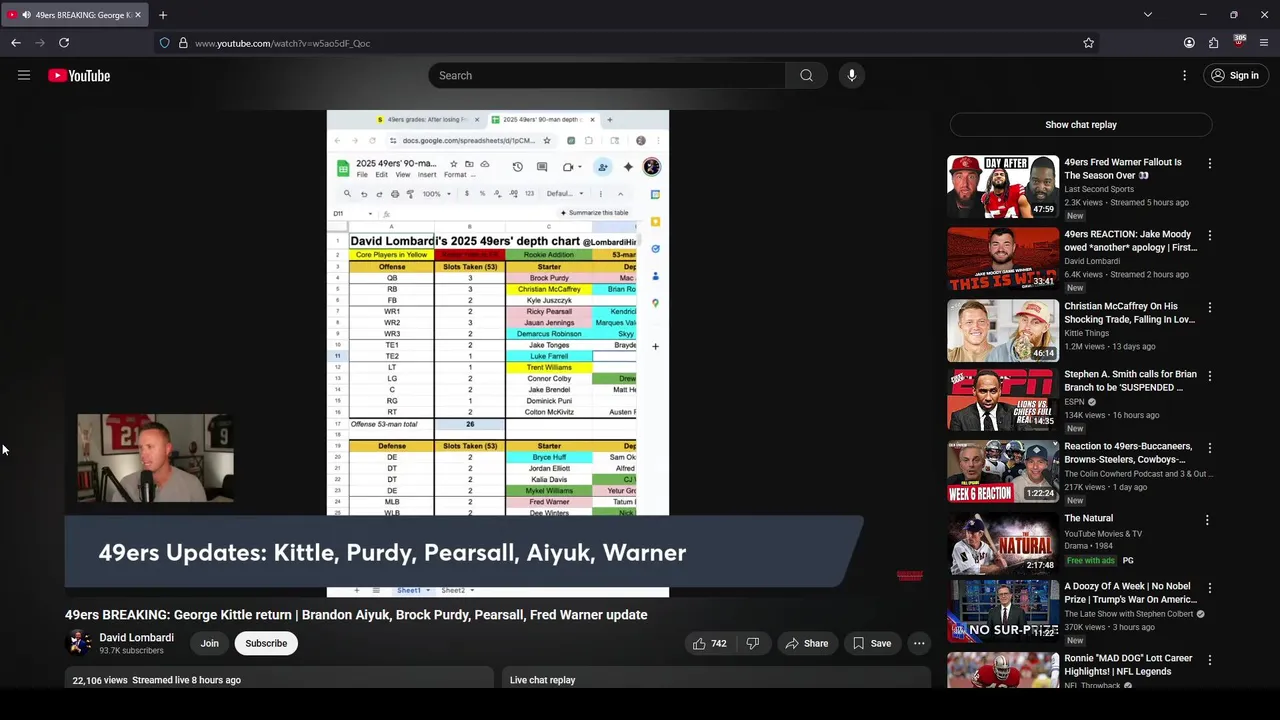
Task: Open more actions menu beside Save
Action: point(919,643)
